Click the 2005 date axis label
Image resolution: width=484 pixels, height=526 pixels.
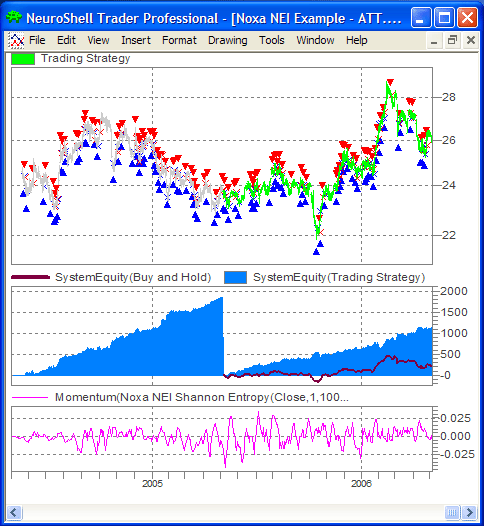(x=152, y=484)
